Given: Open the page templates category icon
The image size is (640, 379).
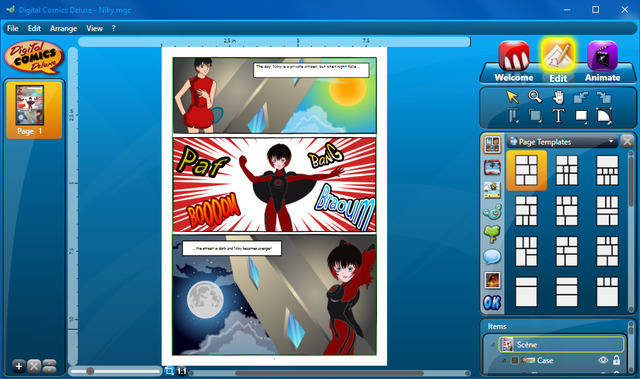Looking at the screenshot, I should tap(492, 145).
